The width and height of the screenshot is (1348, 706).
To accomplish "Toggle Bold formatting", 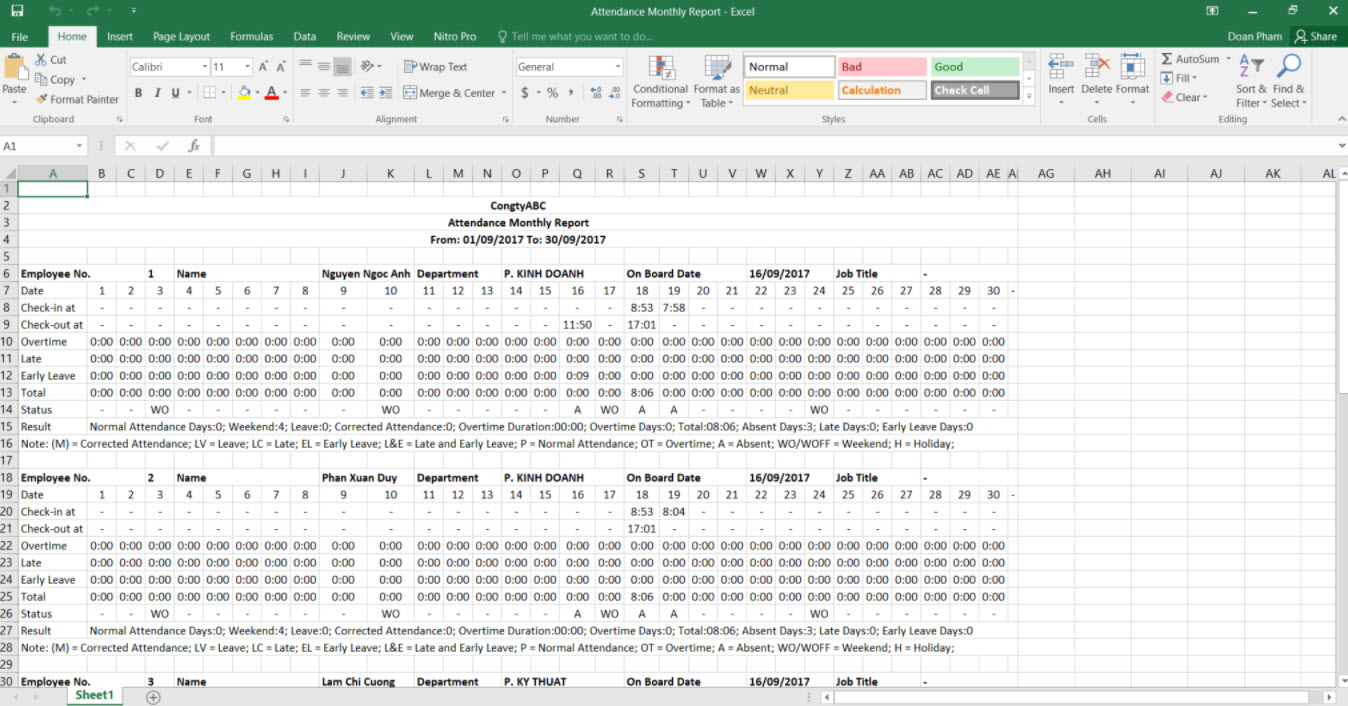I will click(x=138, y=93).
